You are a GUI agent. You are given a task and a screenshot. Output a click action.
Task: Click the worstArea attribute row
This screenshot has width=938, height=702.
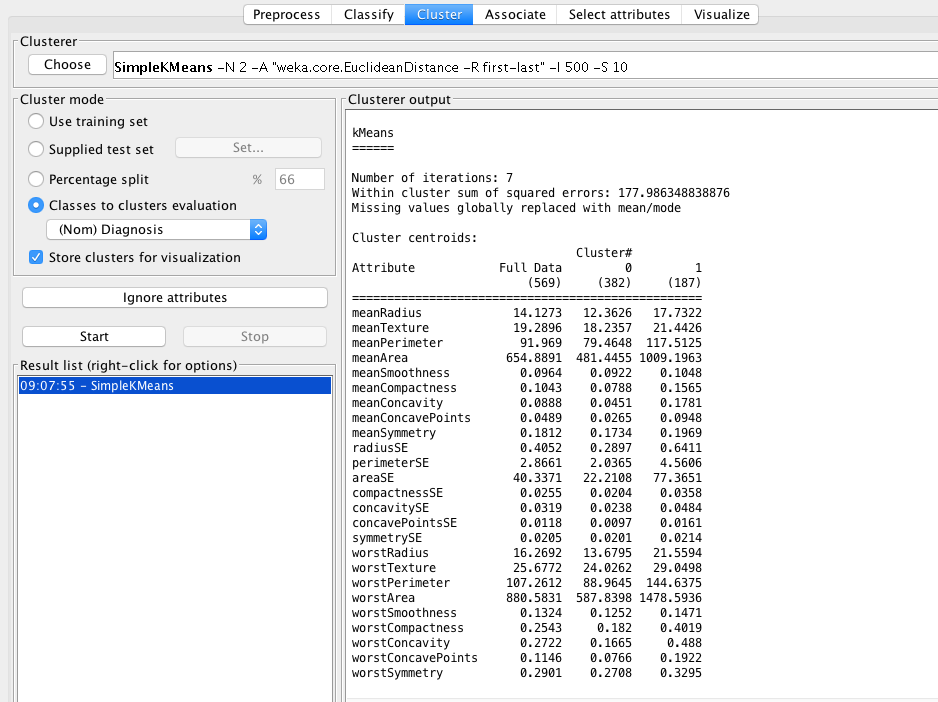pos(526,597)
